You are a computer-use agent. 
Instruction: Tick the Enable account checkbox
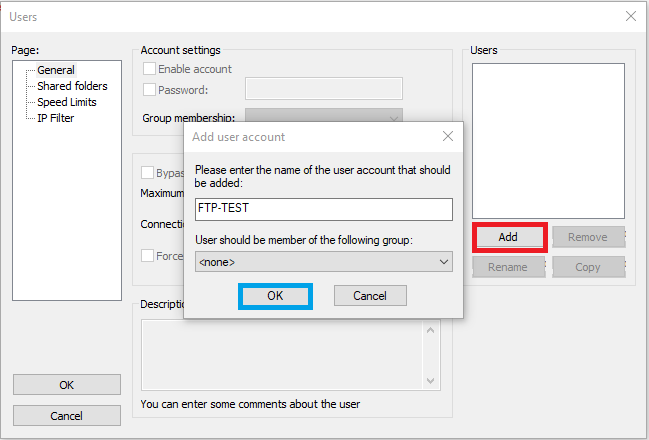(x=149, y=69)
